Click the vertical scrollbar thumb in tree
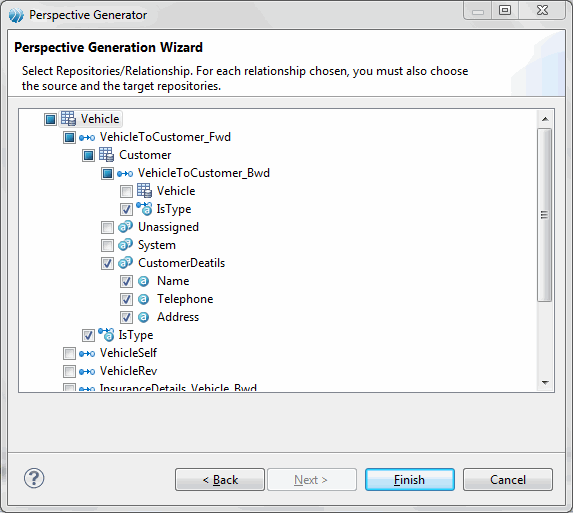The height and width of the screenshot is (513, 573). 544,215
